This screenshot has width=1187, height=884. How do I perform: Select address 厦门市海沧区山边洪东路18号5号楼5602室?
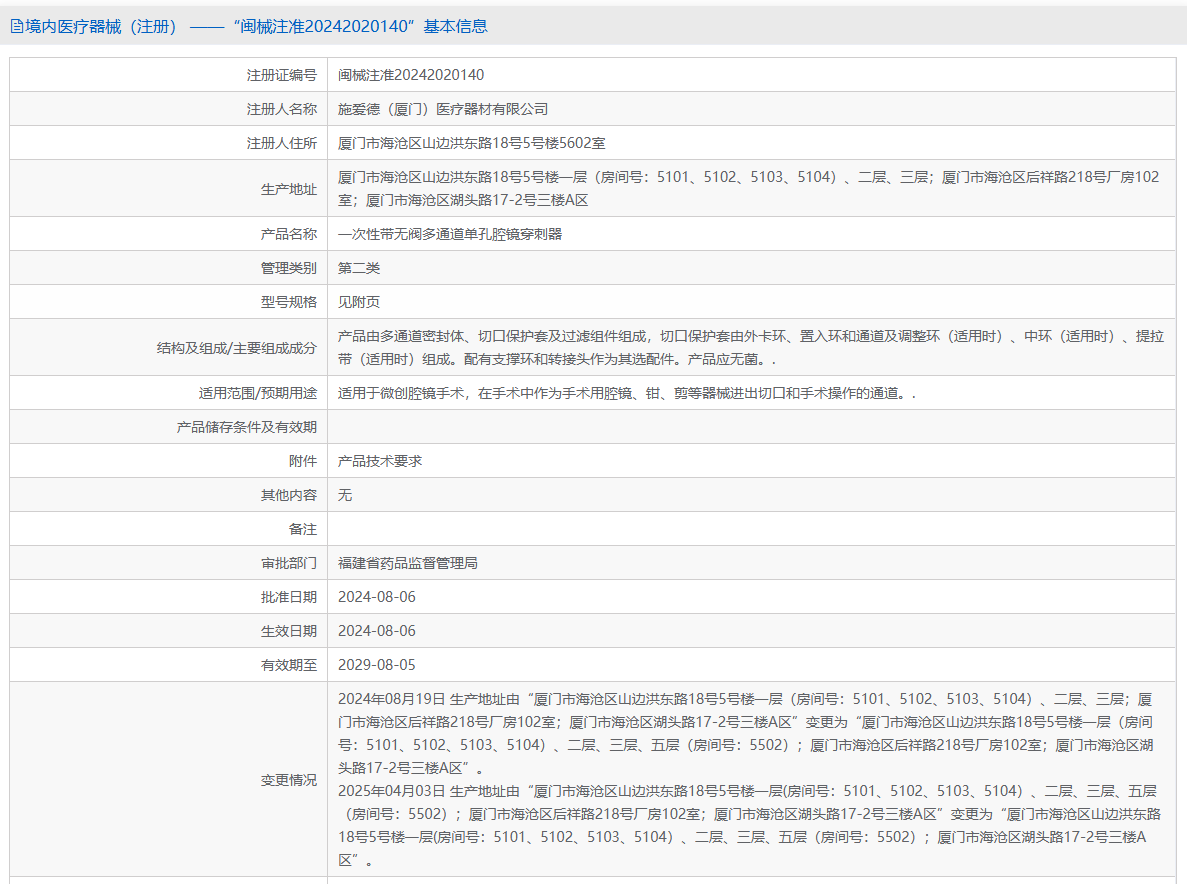(x=472, y=143)
